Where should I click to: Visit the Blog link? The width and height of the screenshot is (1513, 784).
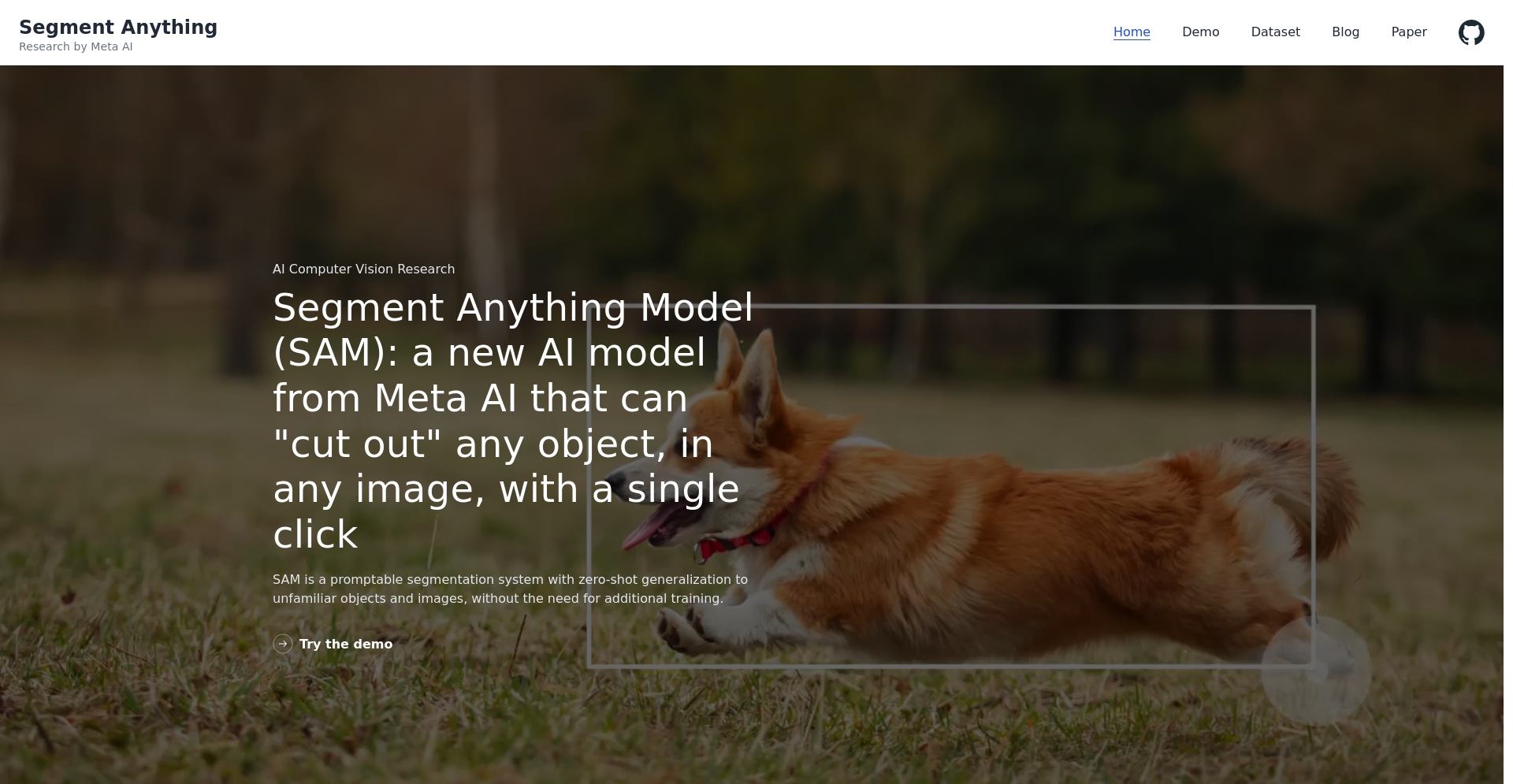click(1345, 32)
